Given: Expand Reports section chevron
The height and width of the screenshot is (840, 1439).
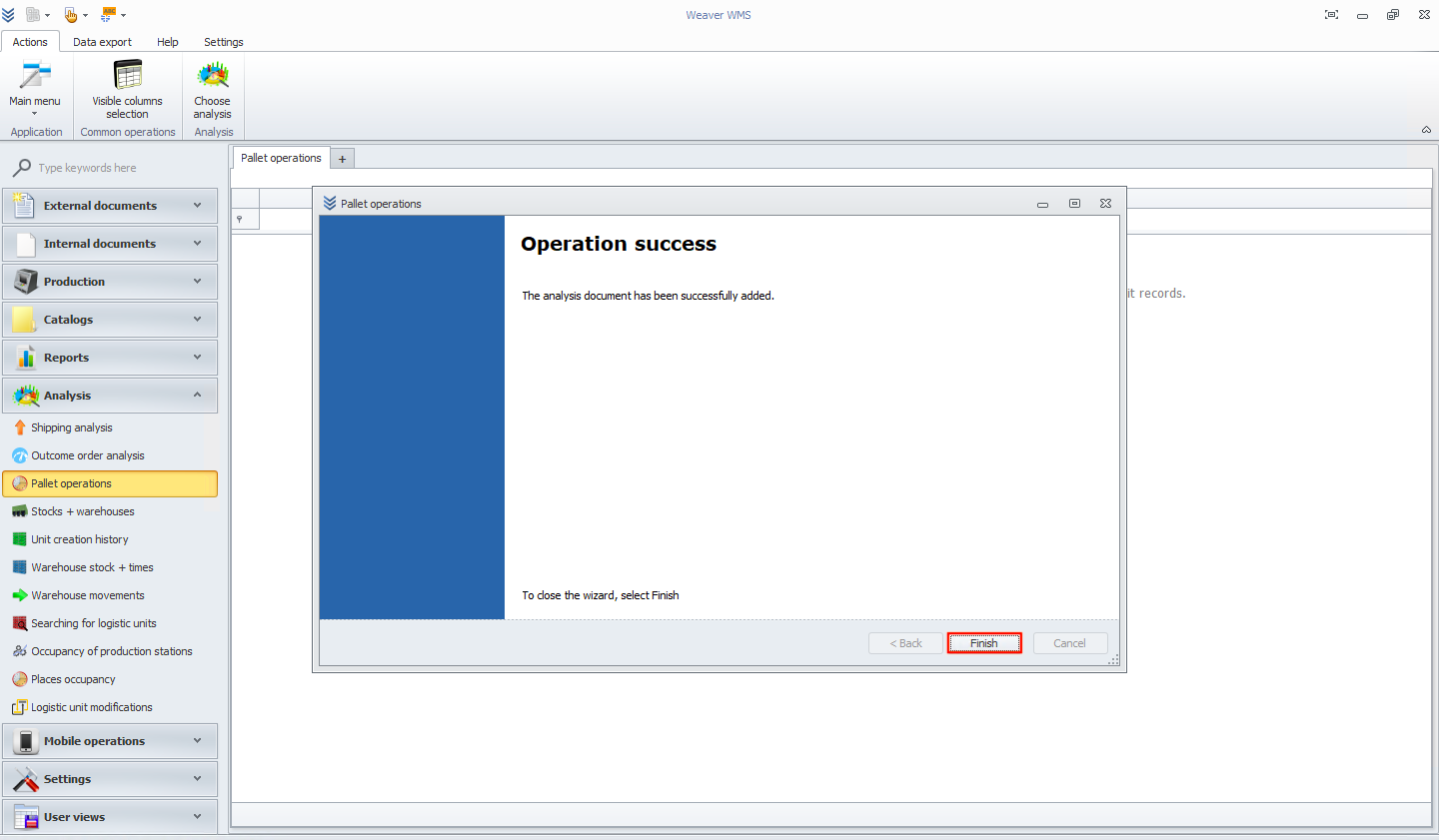Looking at the screenshot, I should click(197, 357).
